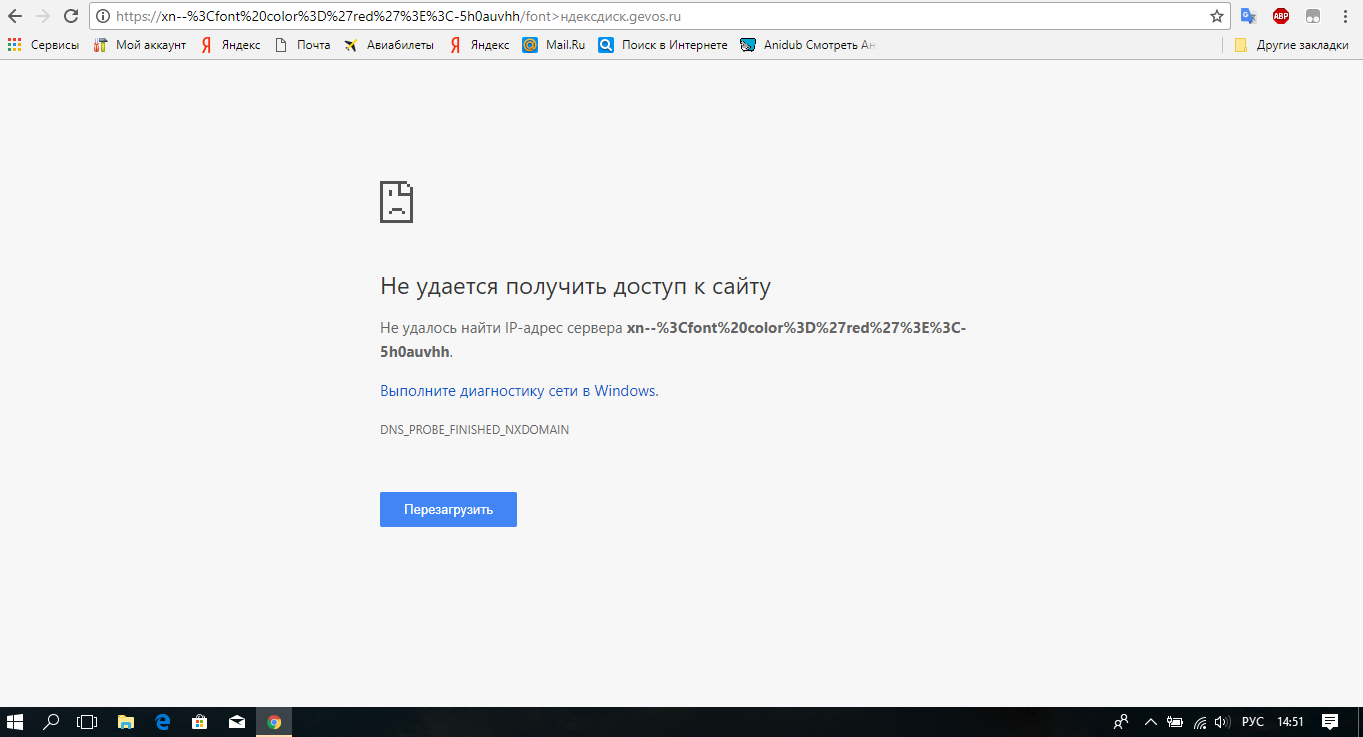Open the Mail.Ru bookmark
Screen dimensions: 1363x737
coord(554,45)
